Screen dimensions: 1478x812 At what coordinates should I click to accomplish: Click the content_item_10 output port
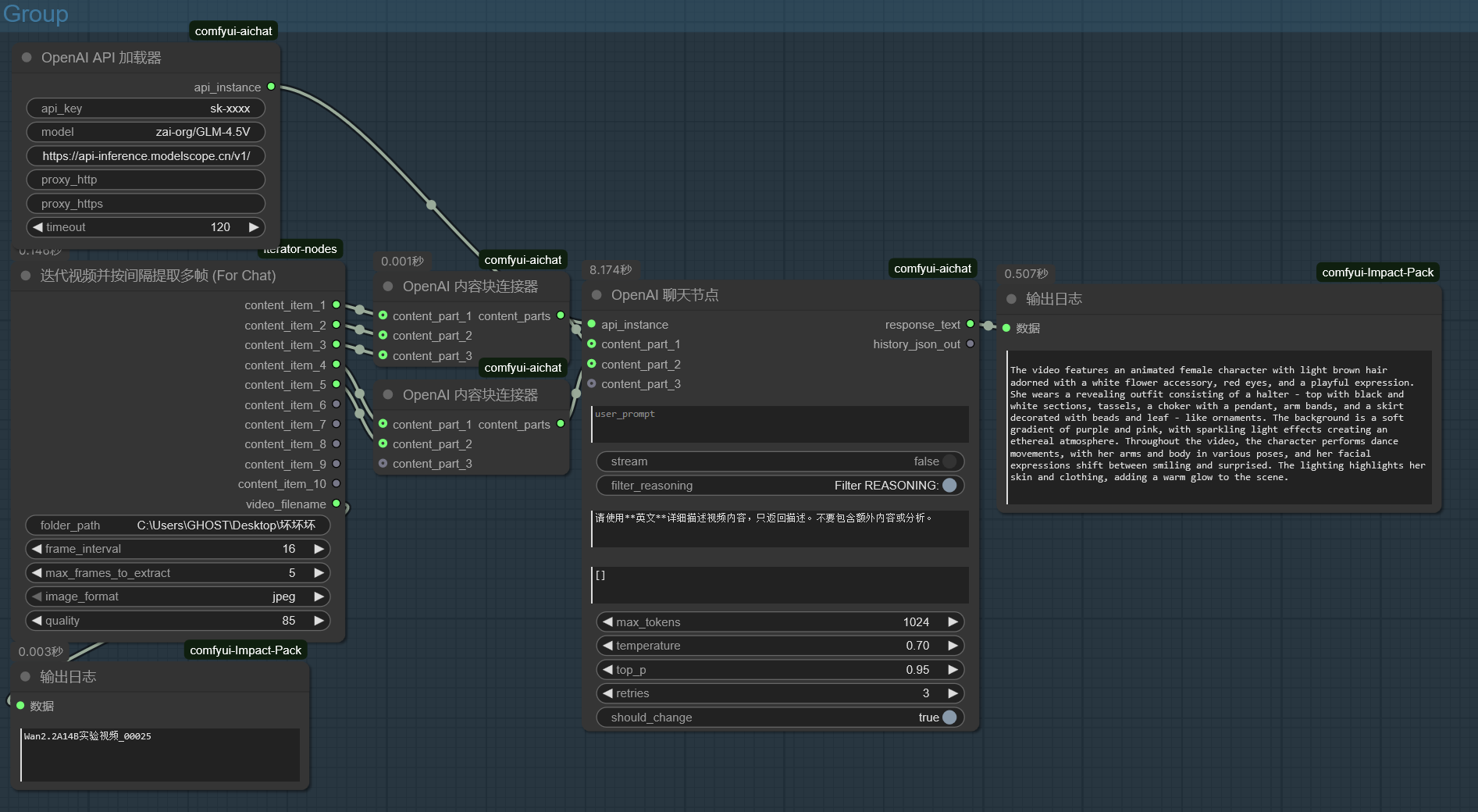[337, 484]
